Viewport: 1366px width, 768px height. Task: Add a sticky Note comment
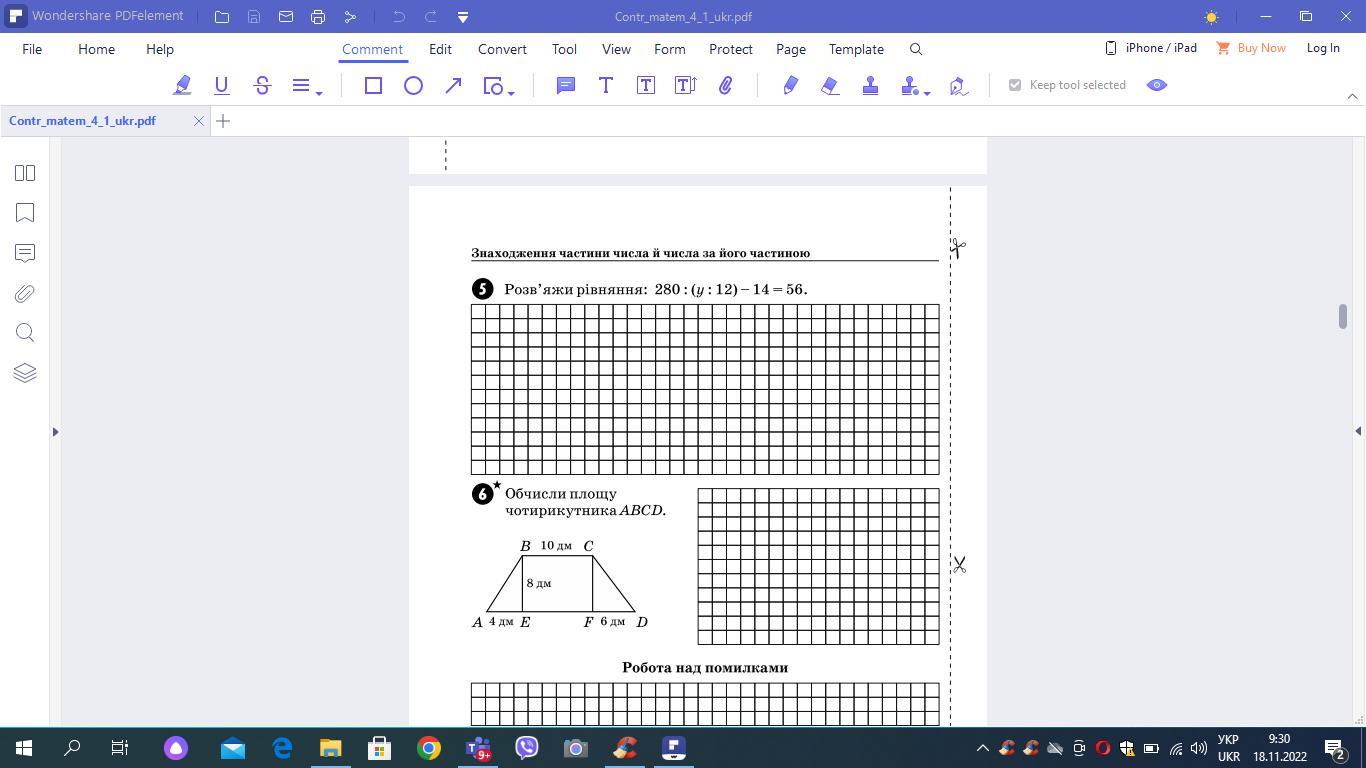pos(566,86)
